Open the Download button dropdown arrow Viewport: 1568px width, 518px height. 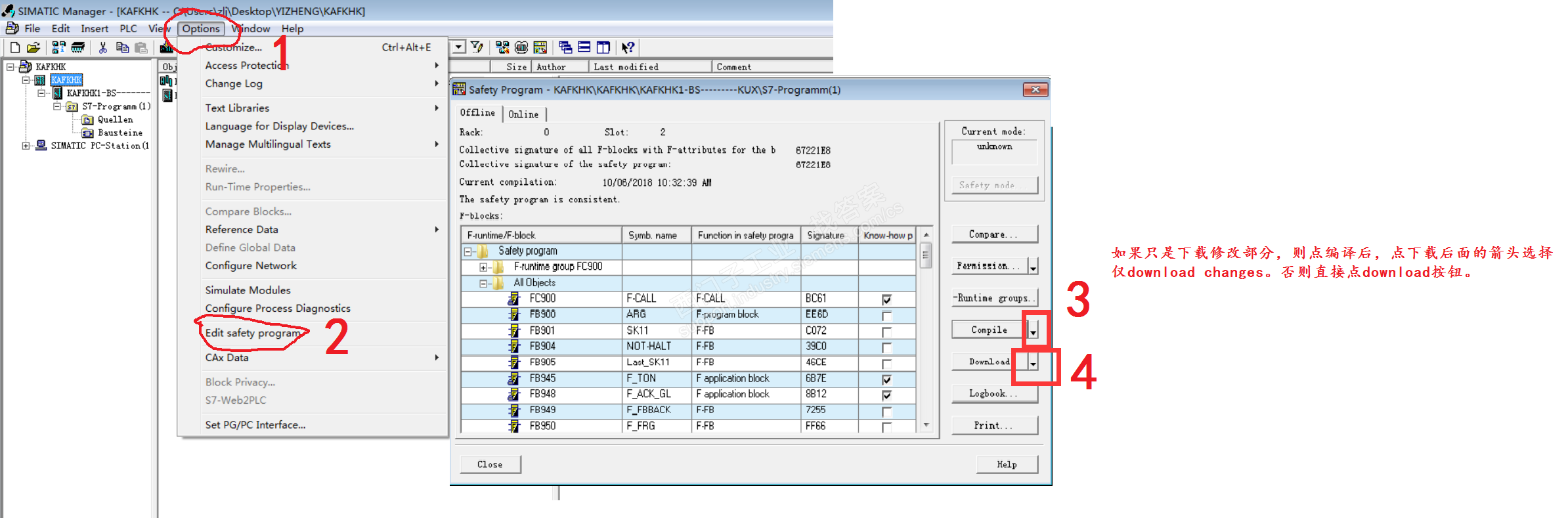click(1033, 362)
